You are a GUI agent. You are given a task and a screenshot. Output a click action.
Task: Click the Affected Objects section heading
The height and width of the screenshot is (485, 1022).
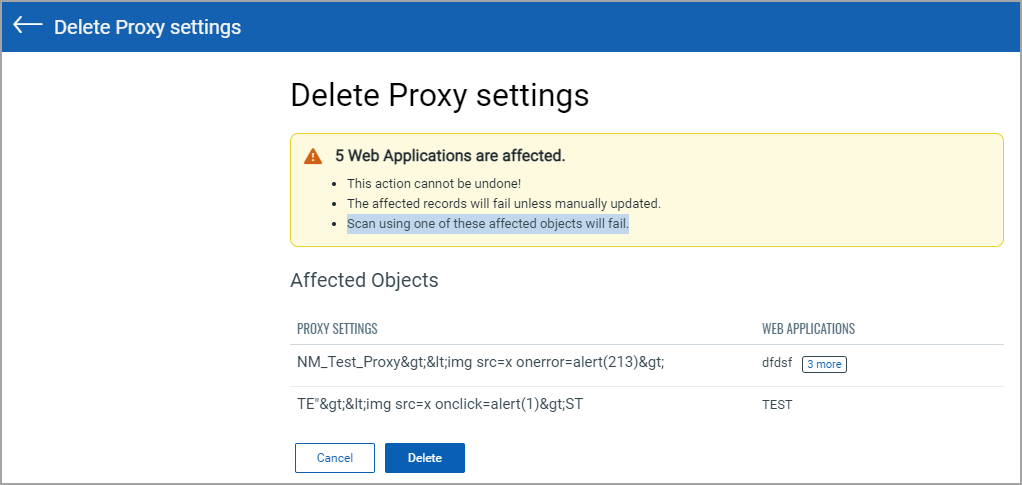[364, 280]
